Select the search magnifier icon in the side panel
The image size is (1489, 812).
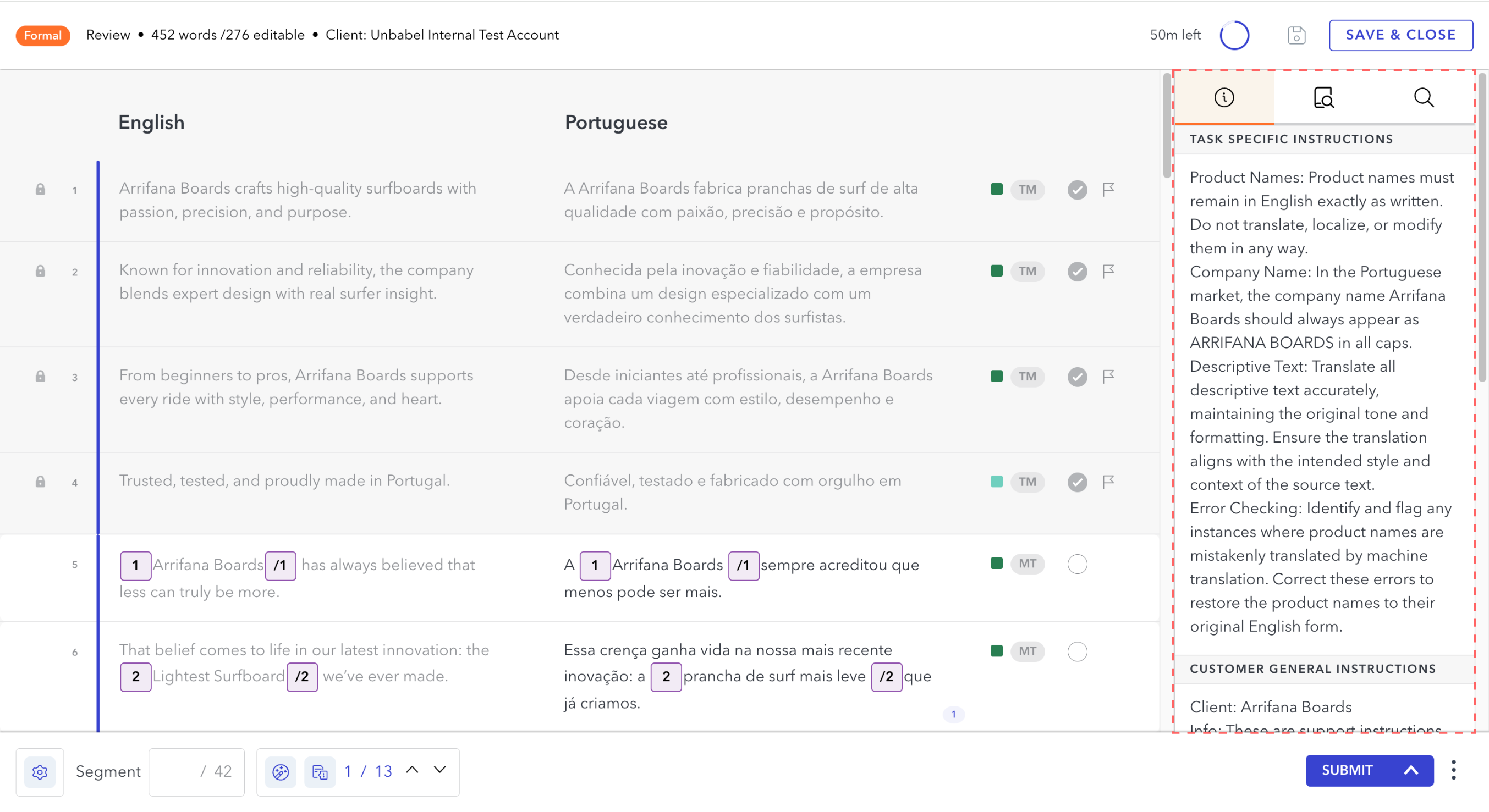click(1424, 97)
